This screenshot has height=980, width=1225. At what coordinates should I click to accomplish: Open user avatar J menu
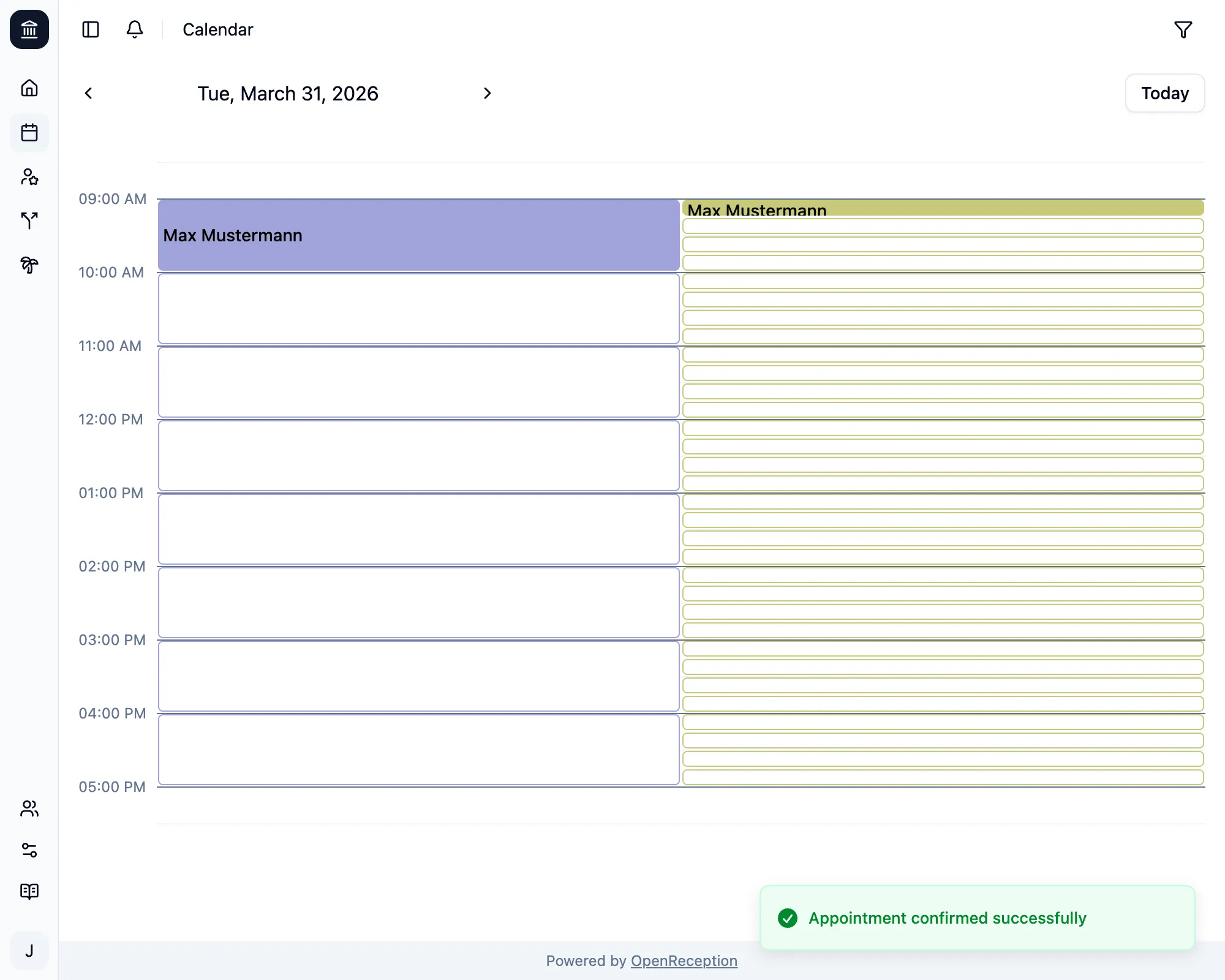29,951
